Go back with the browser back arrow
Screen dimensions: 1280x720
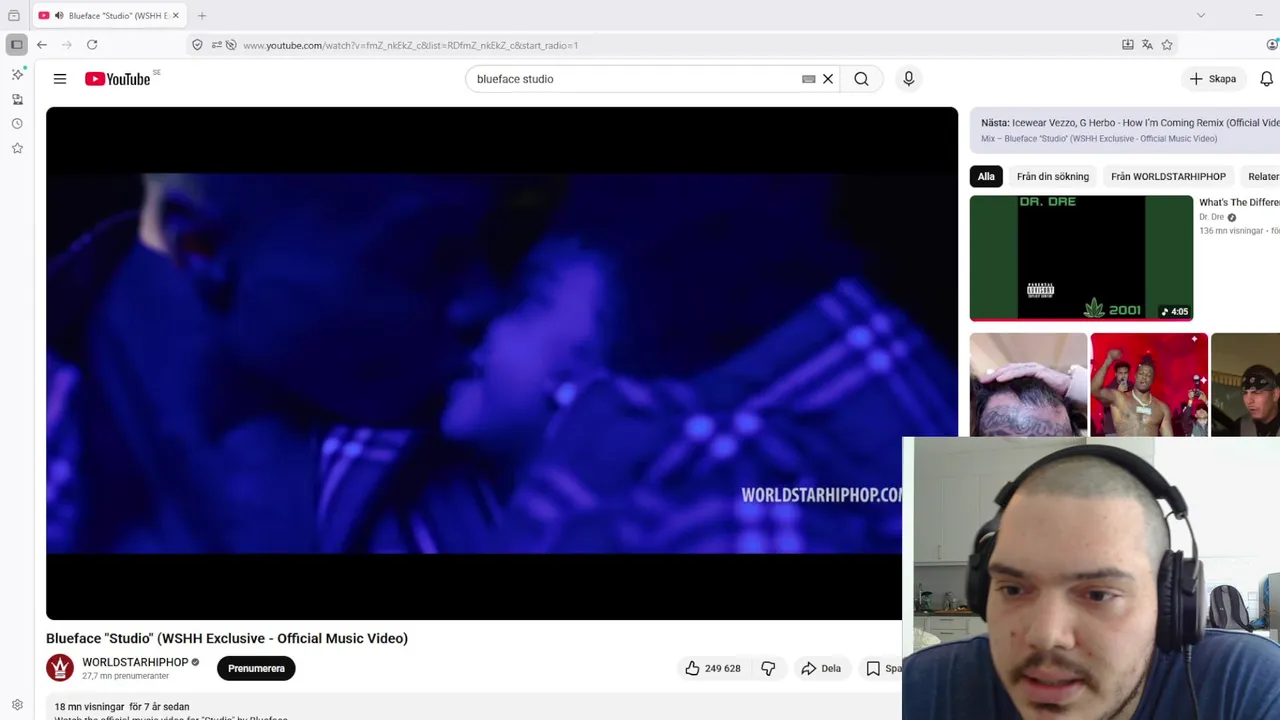(x=42, y=45)
